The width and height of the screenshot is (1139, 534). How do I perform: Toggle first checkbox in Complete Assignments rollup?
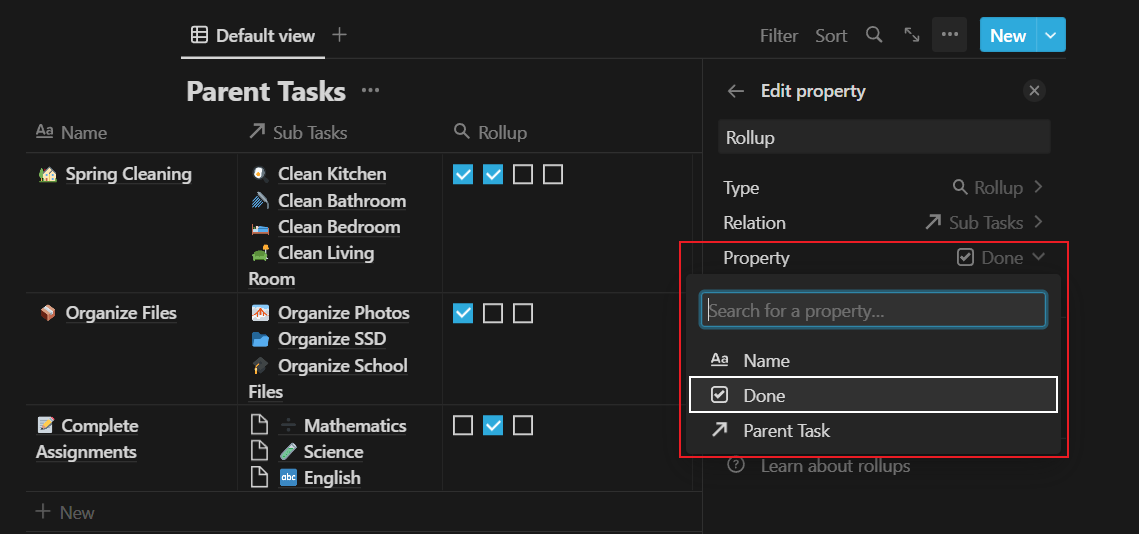(x=463, y=425)
